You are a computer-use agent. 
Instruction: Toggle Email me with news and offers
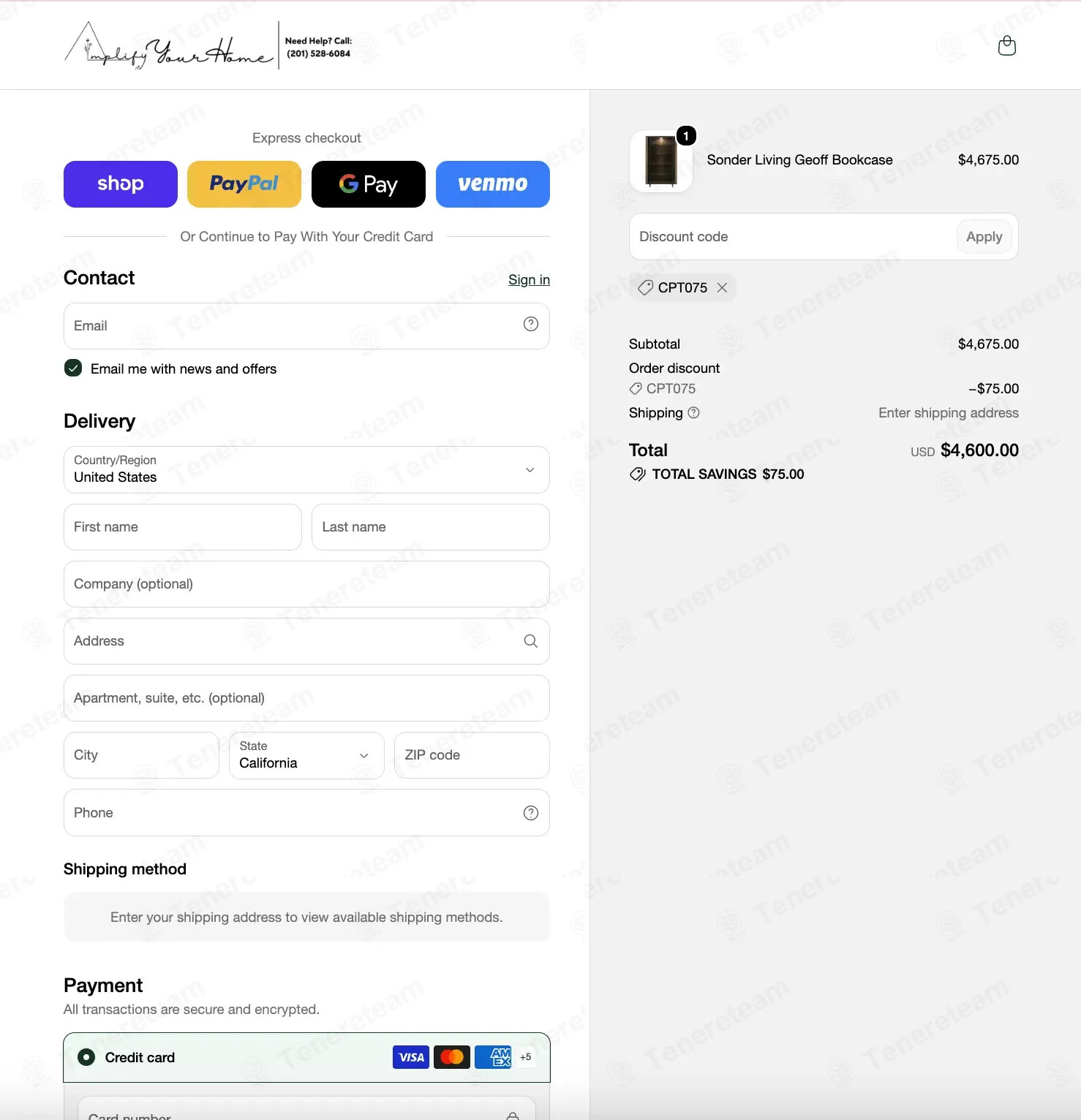click(73, 368)
